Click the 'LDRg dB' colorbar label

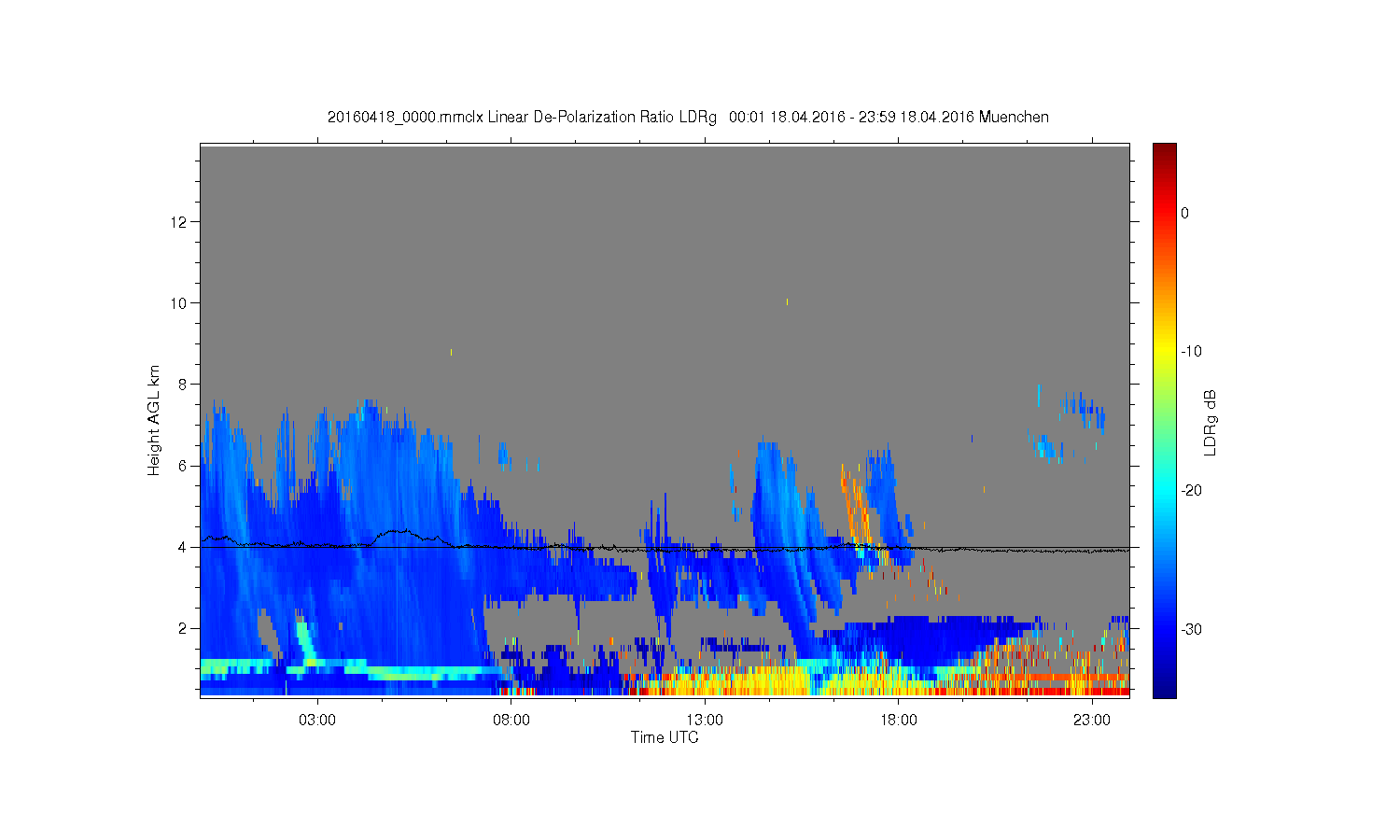point(1211,422)
